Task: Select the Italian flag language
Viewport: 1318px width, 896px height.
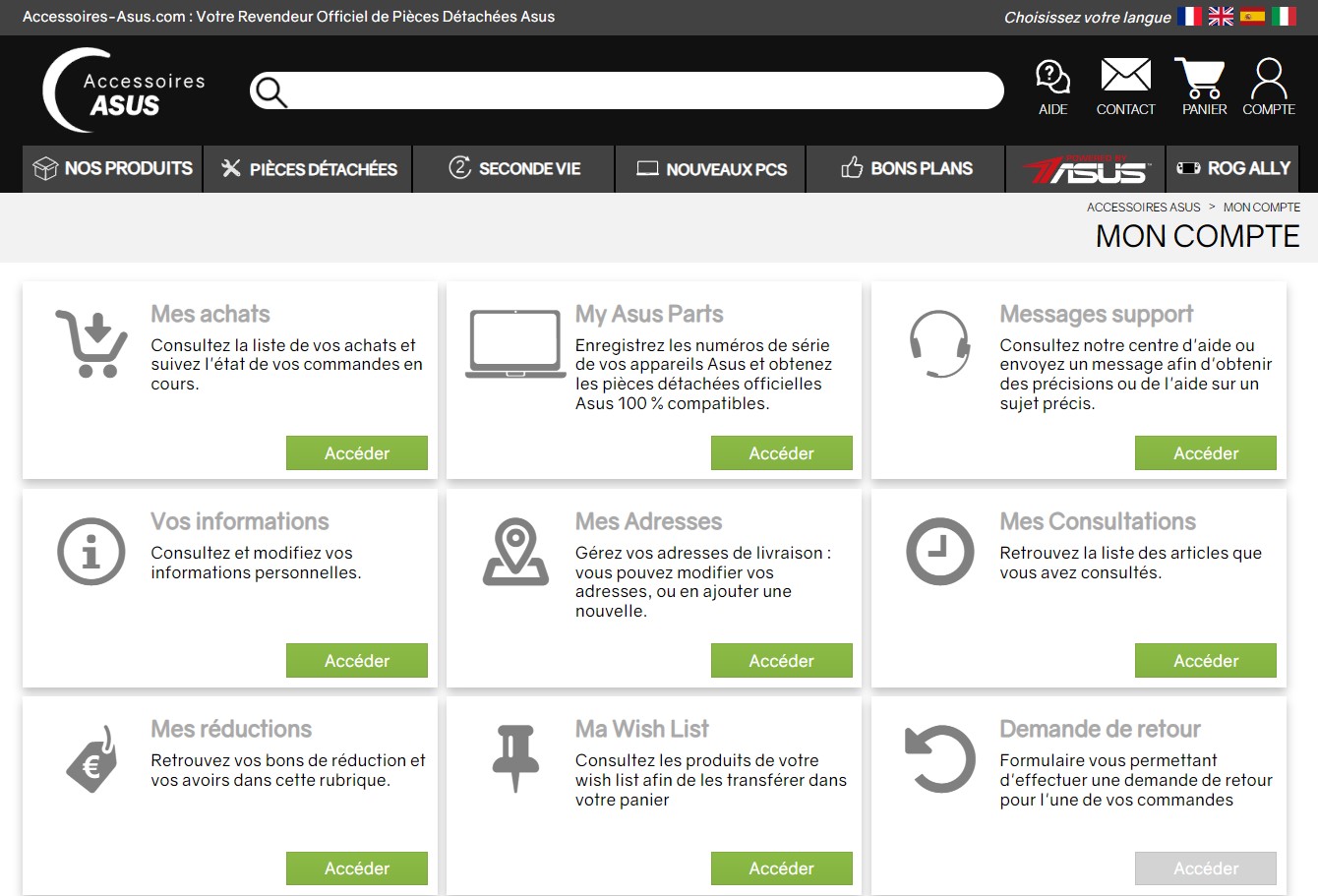Action: coord(1284,16)
